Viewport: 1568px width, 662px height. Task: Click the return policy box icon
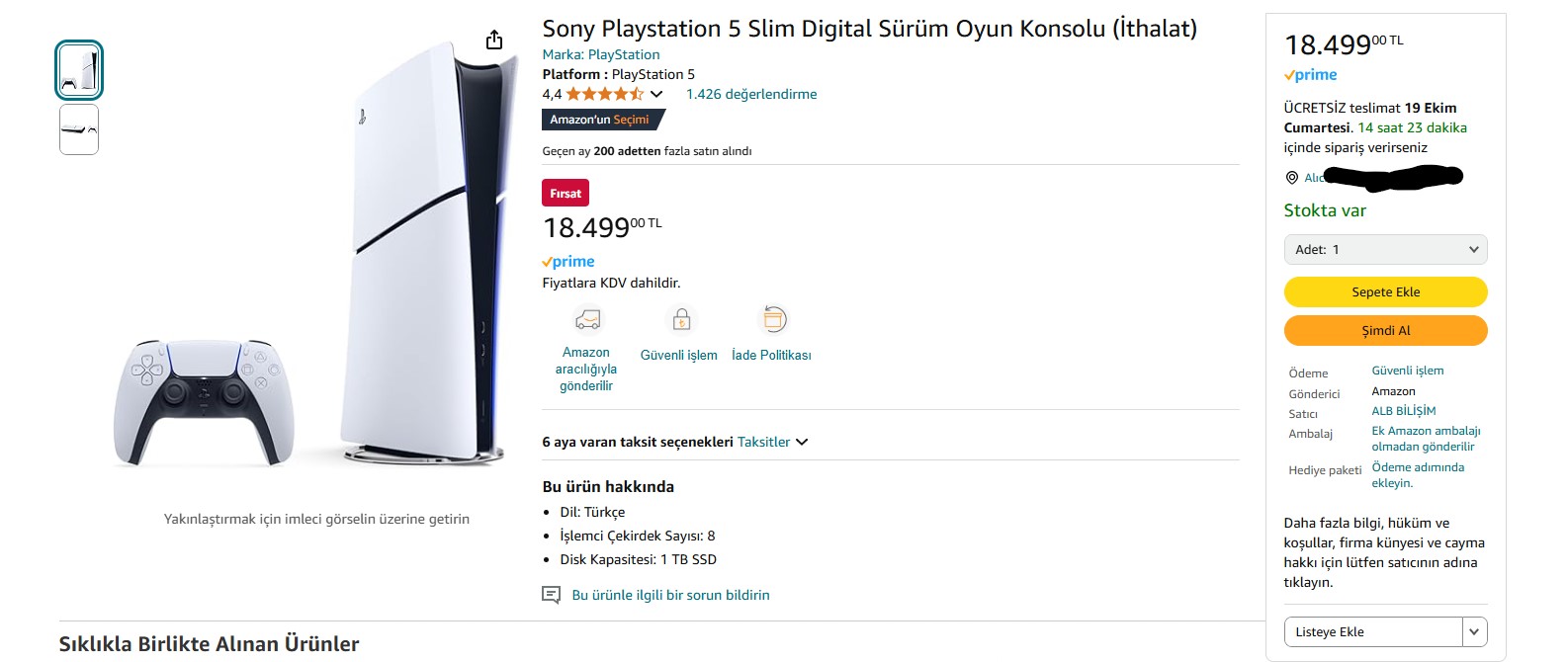pos(774,319)
